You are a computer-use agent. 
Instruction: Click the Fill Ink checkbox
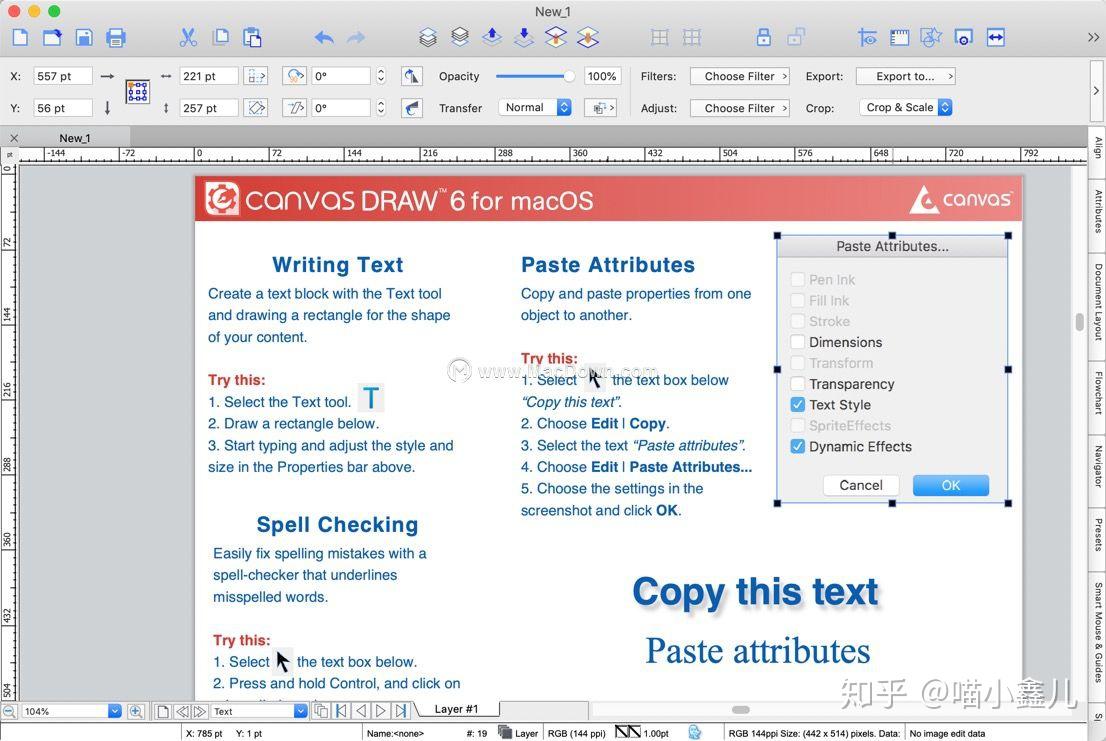(x=798, y=300)
